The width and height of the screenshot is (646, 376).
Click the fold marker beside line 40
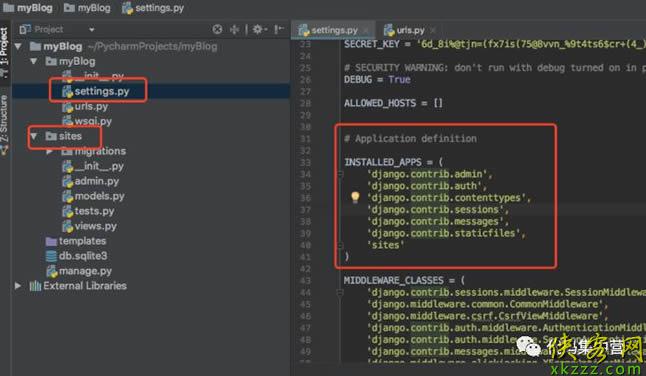[x=340, y=245]
